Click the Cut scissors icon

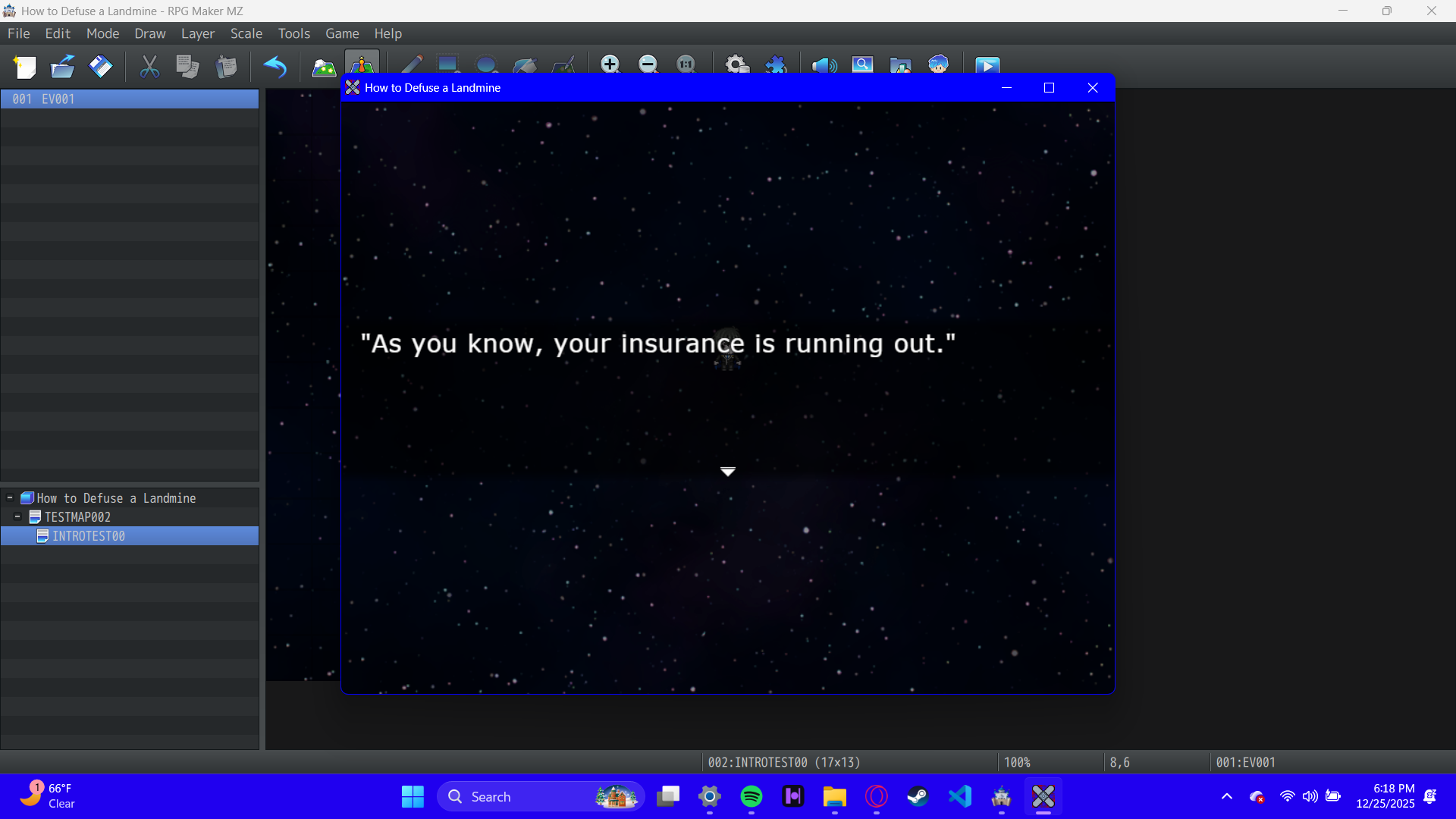(149, 67)
